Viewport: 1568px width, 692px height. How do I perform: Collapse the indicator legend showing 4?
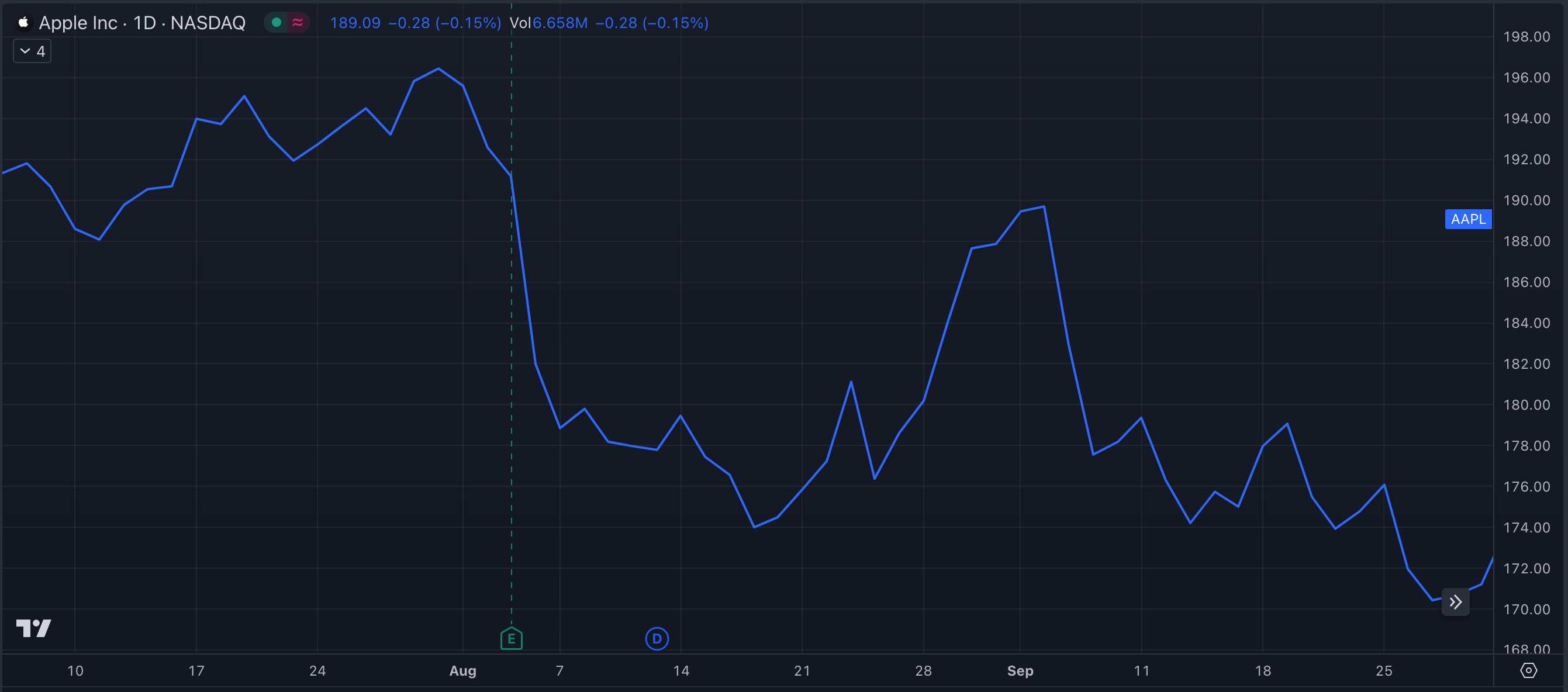coord(31,50)
